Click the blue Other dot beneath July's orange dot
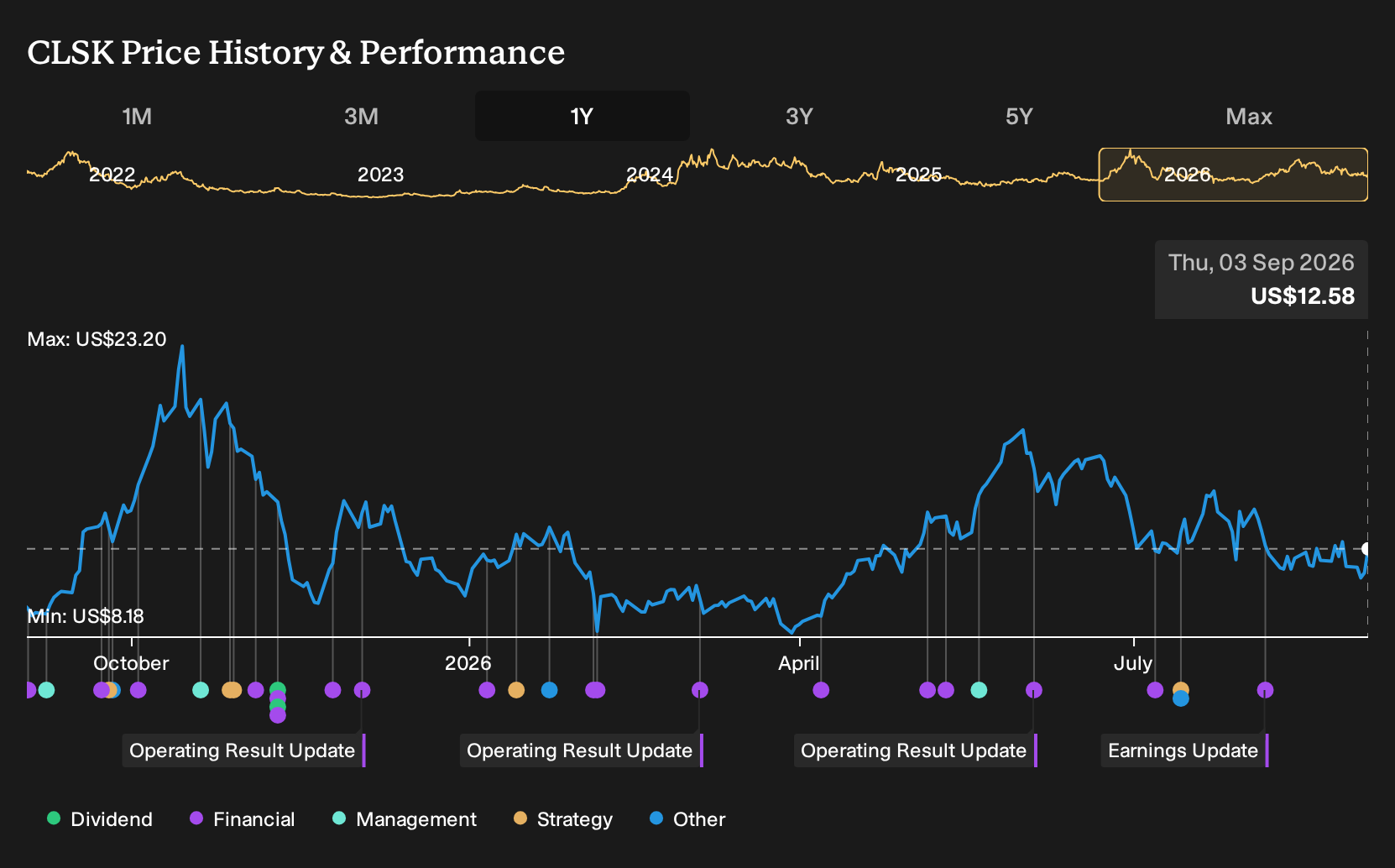The image size is (1395, 868). (x=1181, y=698)
